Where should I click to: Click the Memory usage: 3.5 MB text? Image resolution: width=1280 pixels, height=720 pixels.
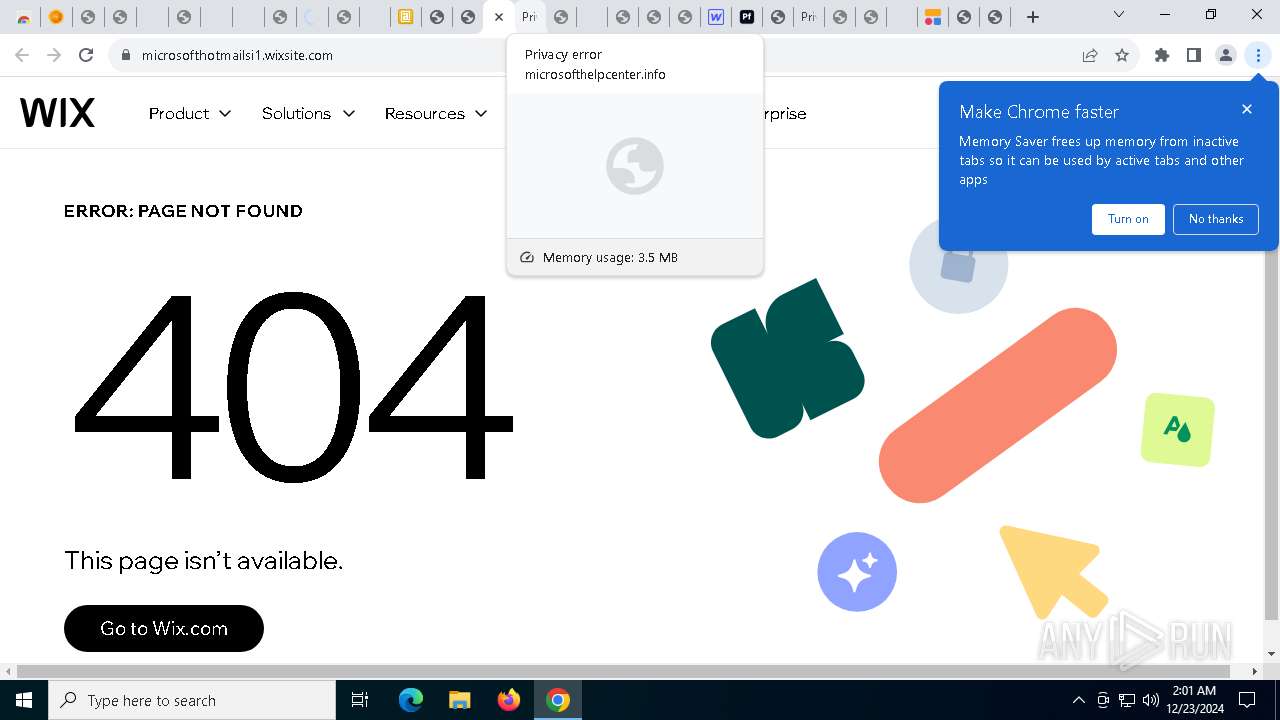click(610, 257)
